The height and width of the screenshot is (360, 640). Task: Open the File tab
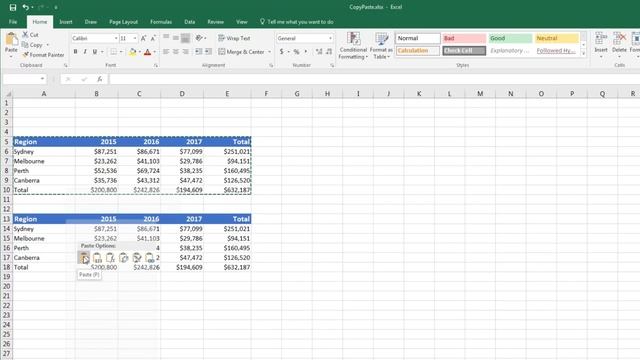[13, 22]
